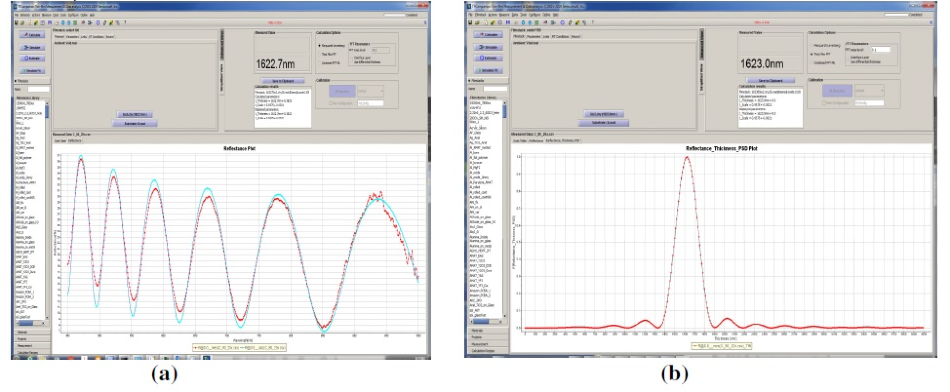
Task: Click the Substrate button in window (a) filmstack
Action: point(135,123)
